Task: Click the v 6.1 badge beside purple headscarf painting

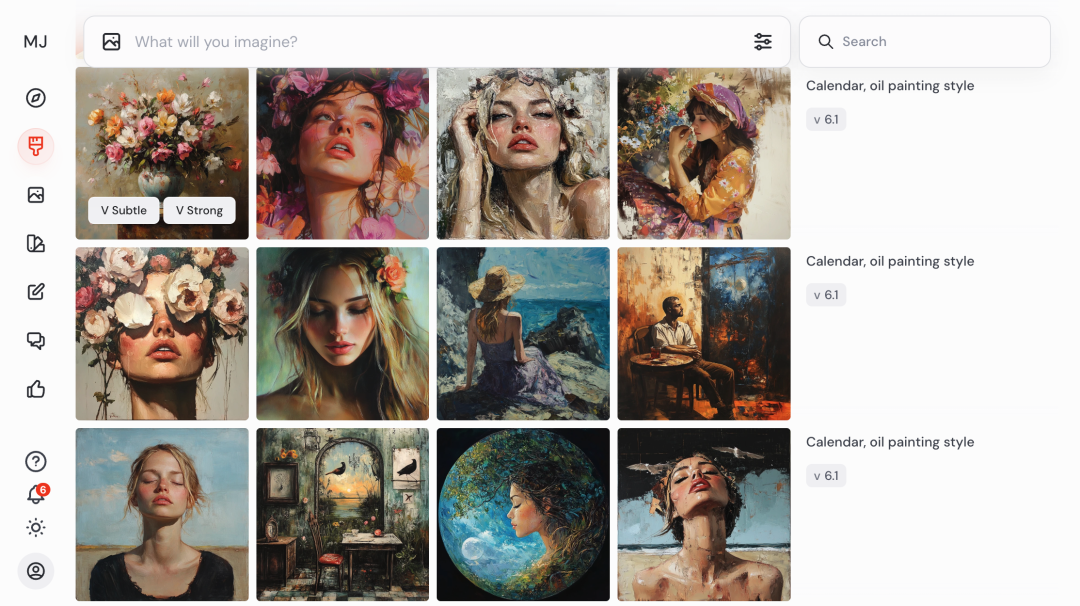Action: coord(826,119)
